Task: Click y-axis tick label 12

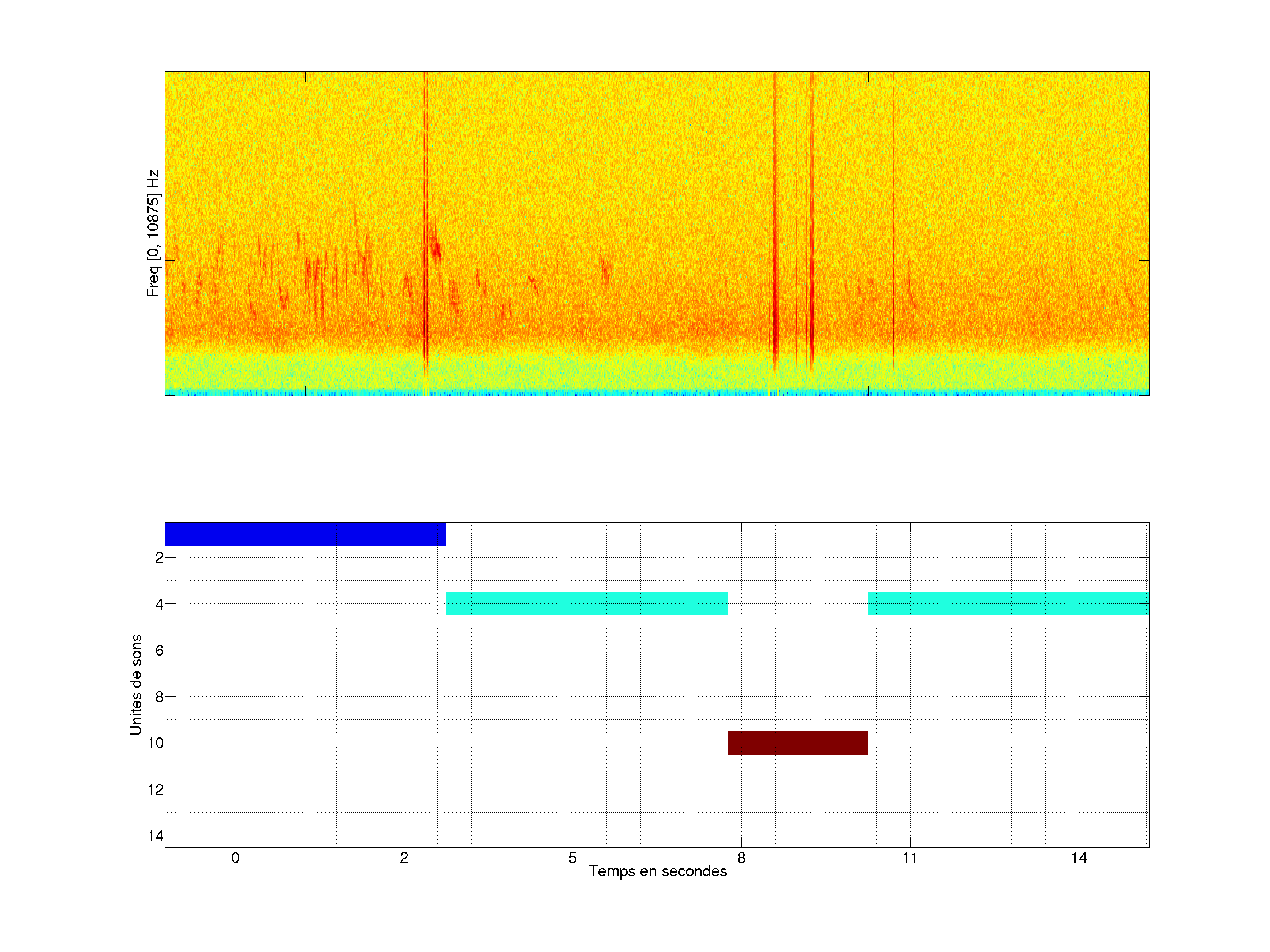Action: click(156, 790)
